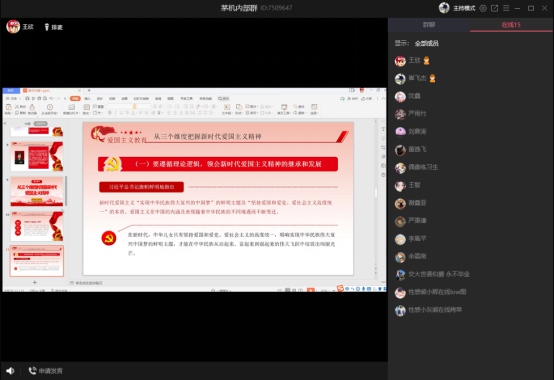This screenshot has height=380, width=554.
Task: Click the 申请发言 request-to-speak phone icon
Action: click(32, 370)
